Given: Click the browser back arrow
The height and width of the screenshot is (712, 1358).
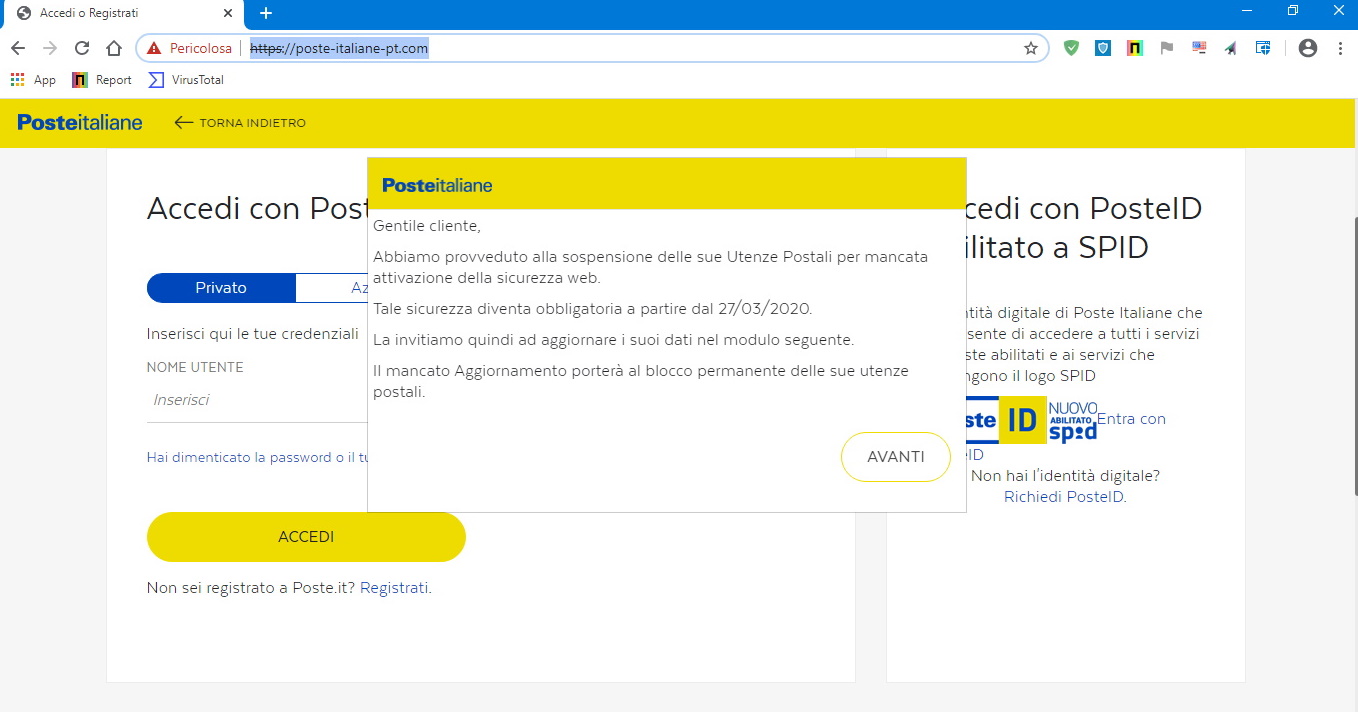Looking at the screenshot, I should 17,48.
